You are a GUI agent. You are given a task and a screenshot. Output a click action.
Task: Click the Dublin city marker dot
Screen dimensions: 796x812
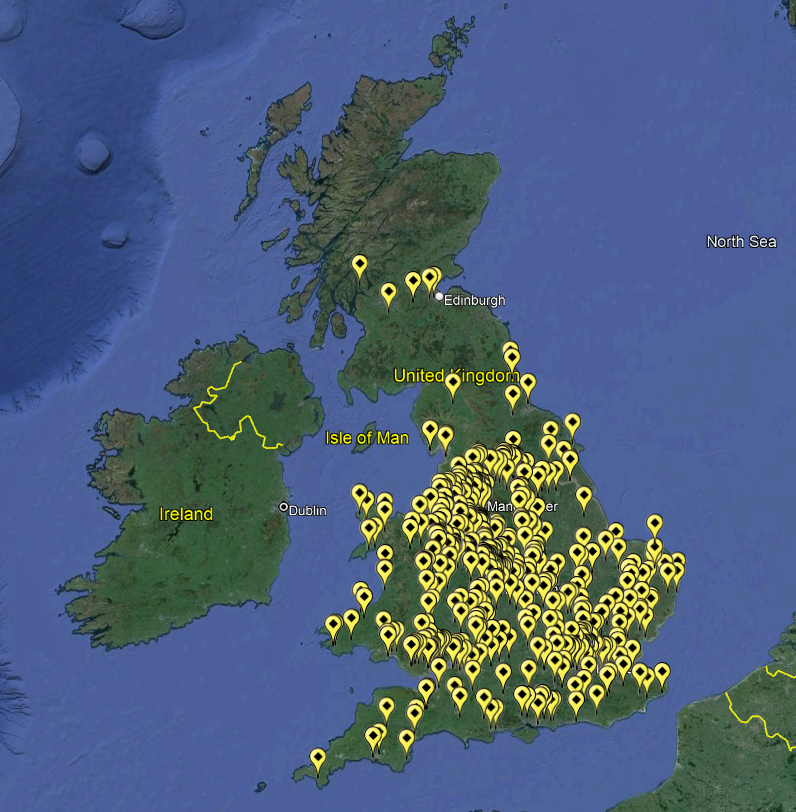point(283,507)
